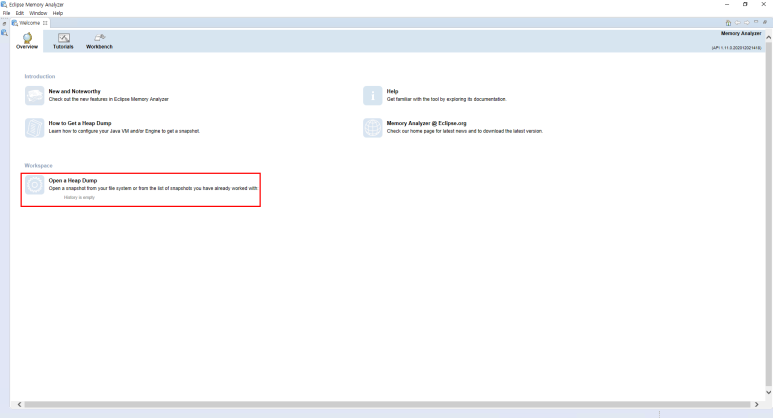Click the Workspace section heading

pos(38,166)
